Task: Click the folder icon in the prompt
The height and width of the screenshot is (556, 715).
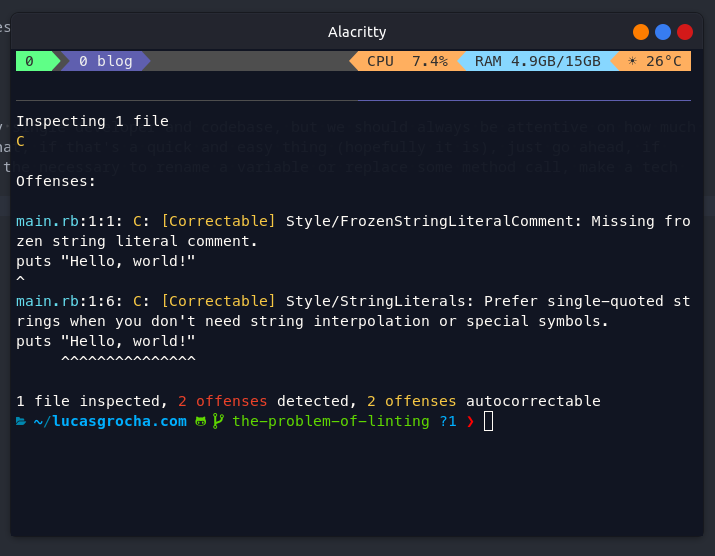Action: pos(21,421)
